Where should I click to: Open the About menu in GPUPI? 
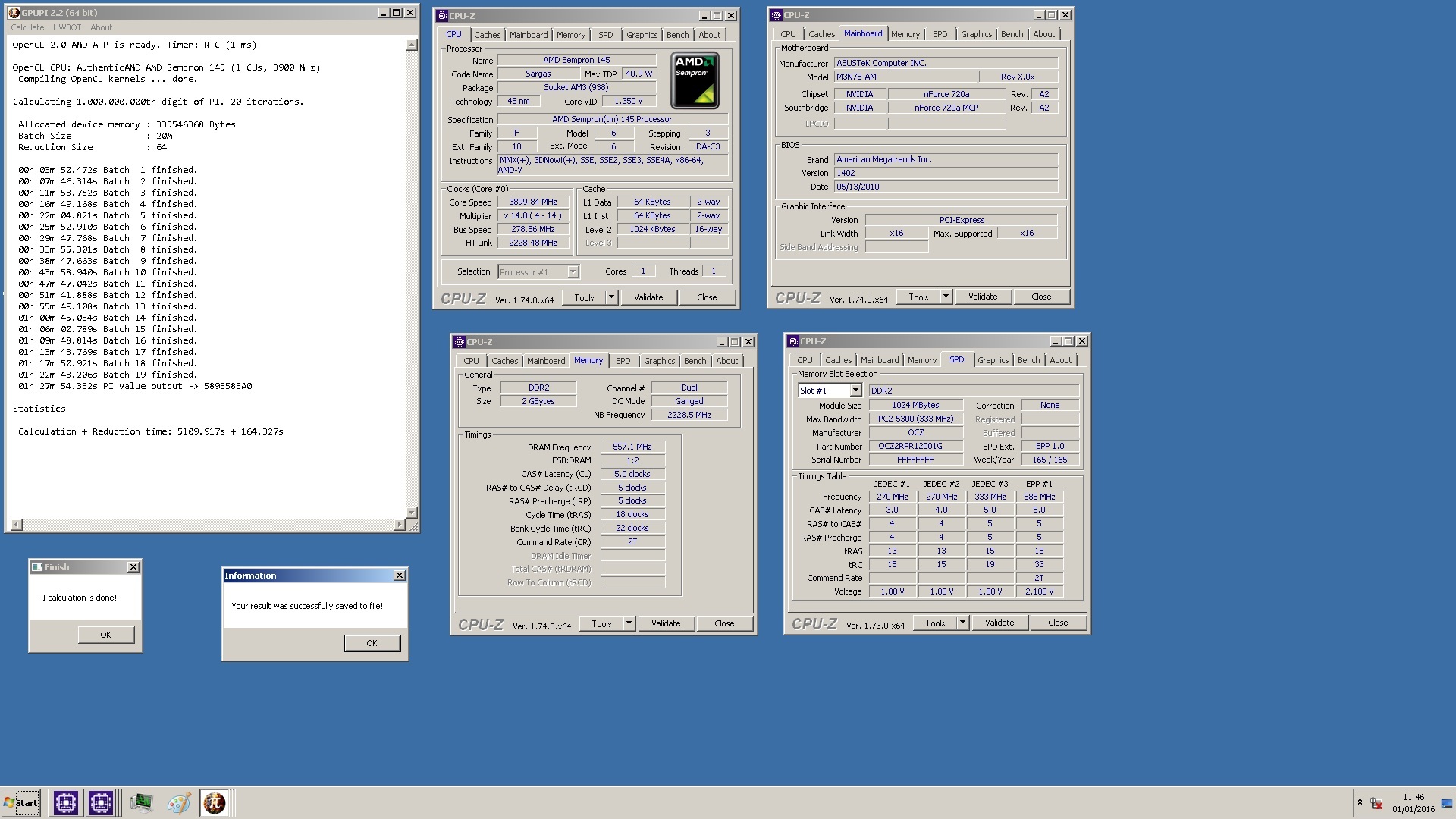coord(101,27)
